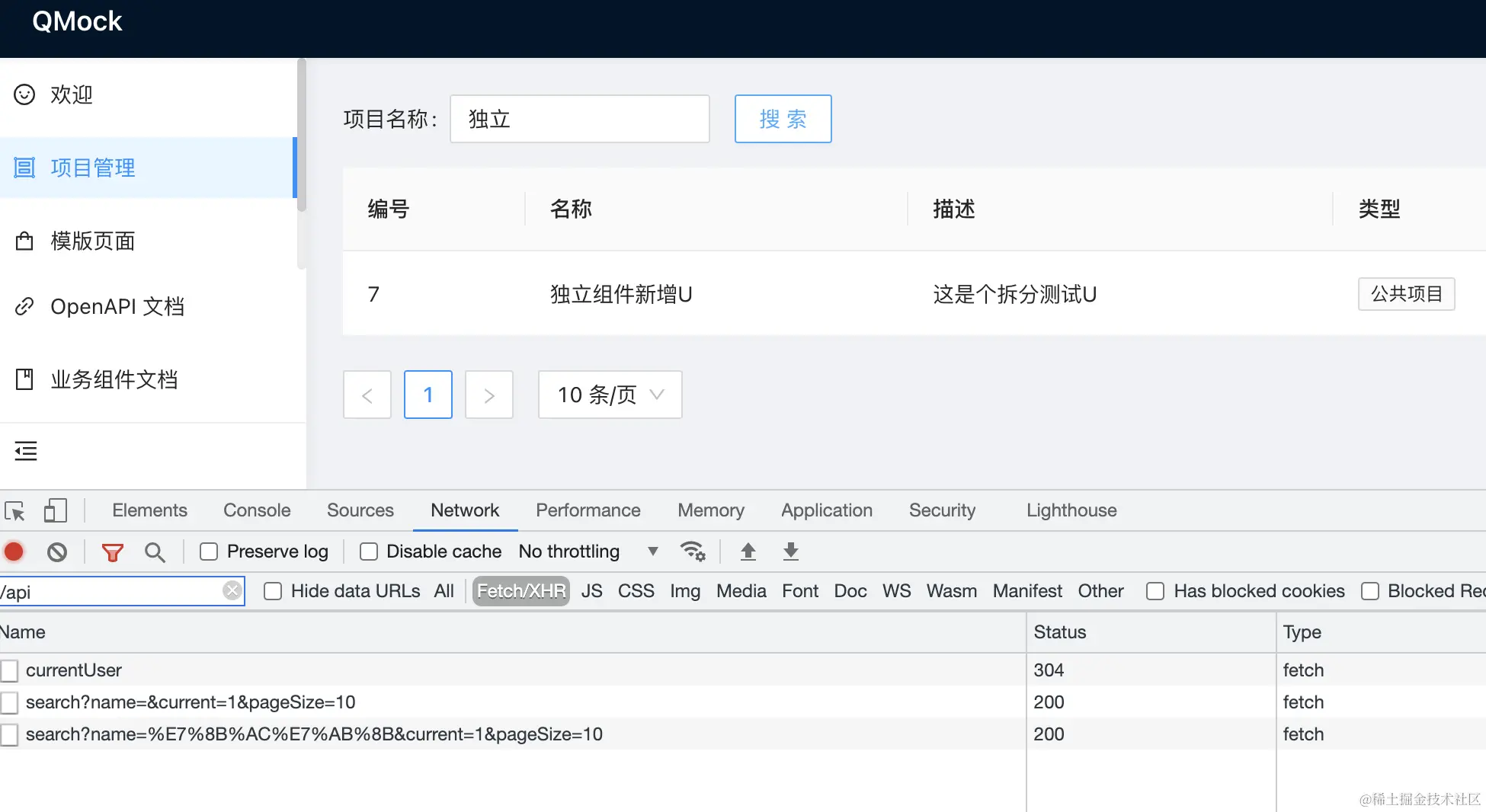
Task: Select the currentUser request row icon
Action: coord(9,670)
